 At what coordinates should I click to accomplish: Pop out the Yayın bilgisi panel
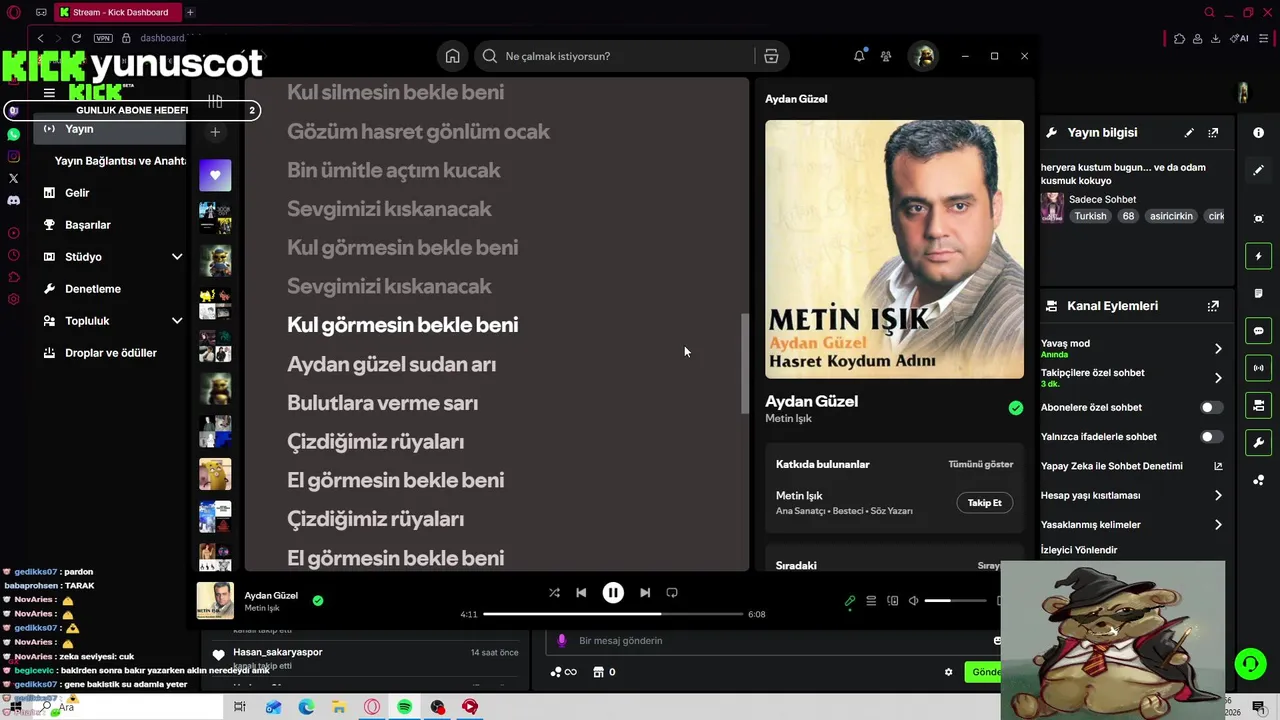click(1213, 132)
